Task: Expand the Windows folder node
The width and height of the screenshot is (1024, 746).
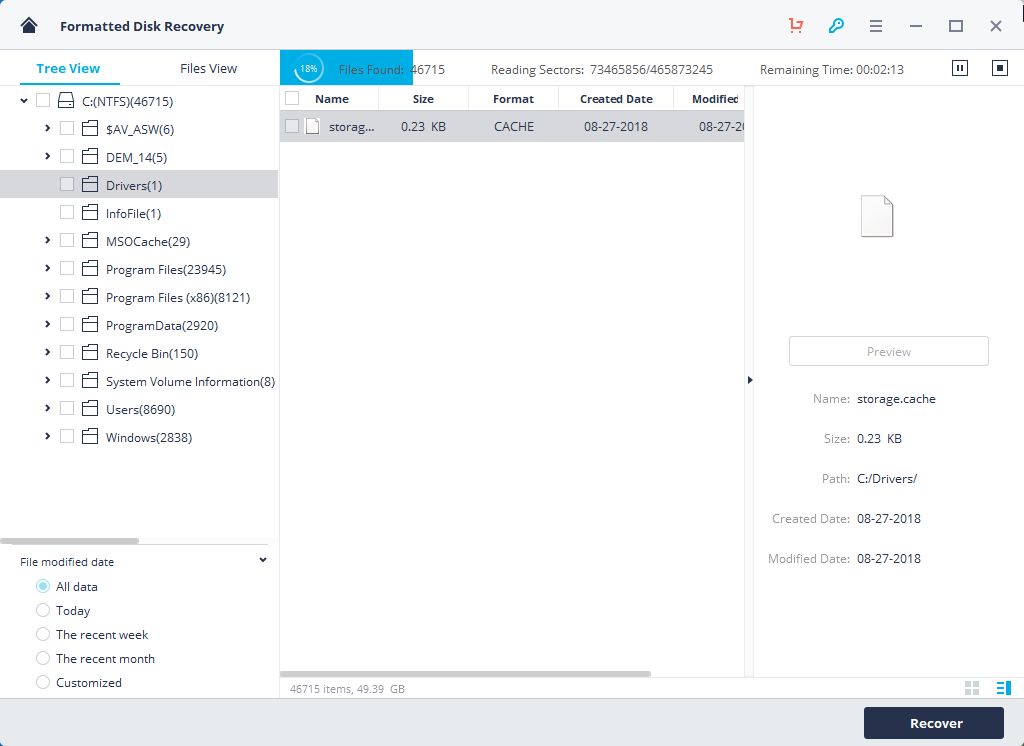Action: pos(48,437)
